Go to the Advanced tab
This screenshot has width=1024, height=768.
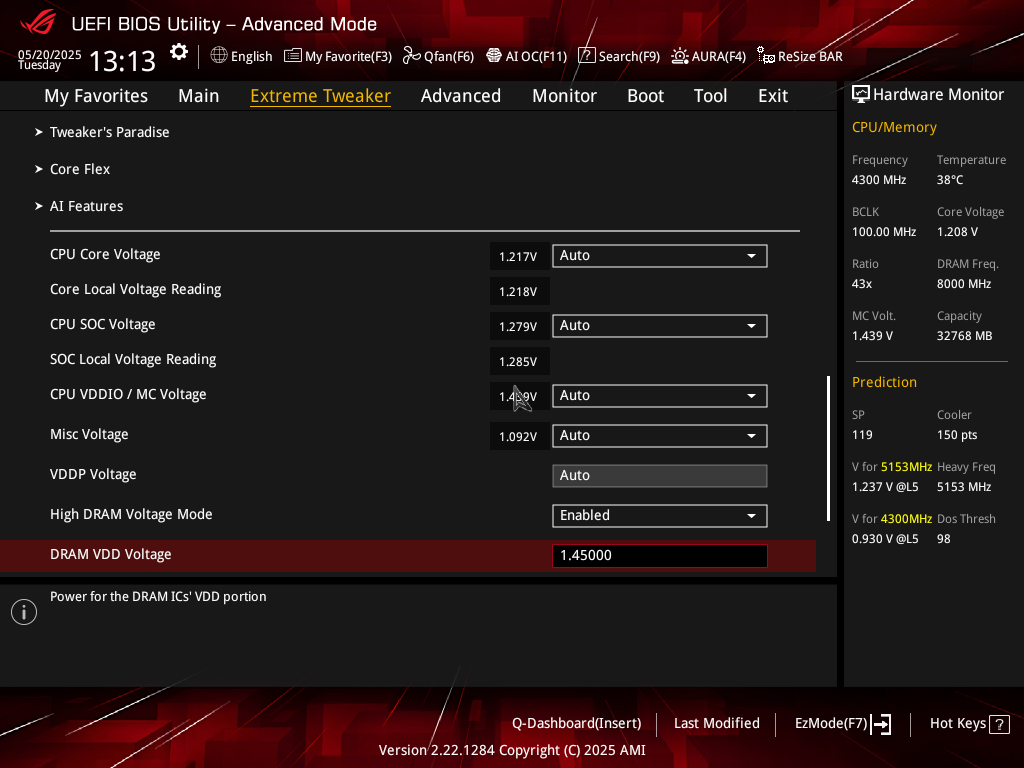point(461,96)
